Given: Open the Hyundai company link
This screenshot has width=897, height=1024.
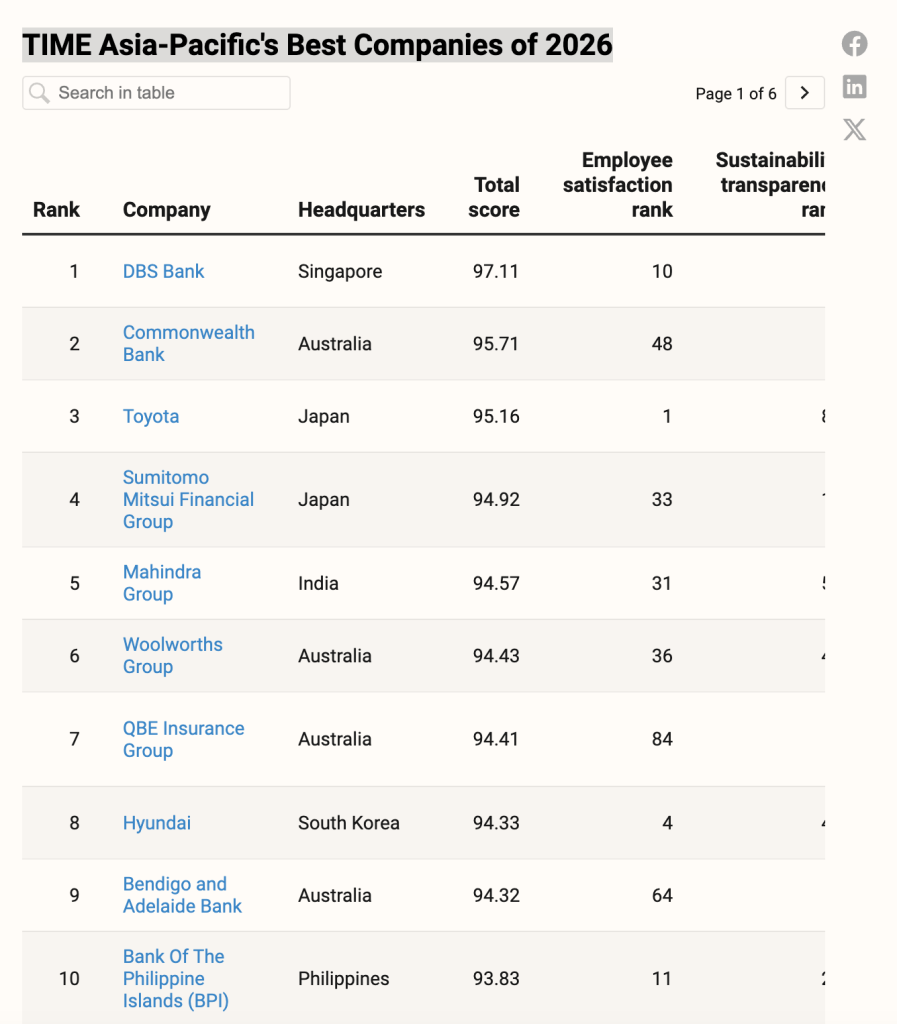Looking at the screenshot, I should pyautogui.click(x=157, y=823).
